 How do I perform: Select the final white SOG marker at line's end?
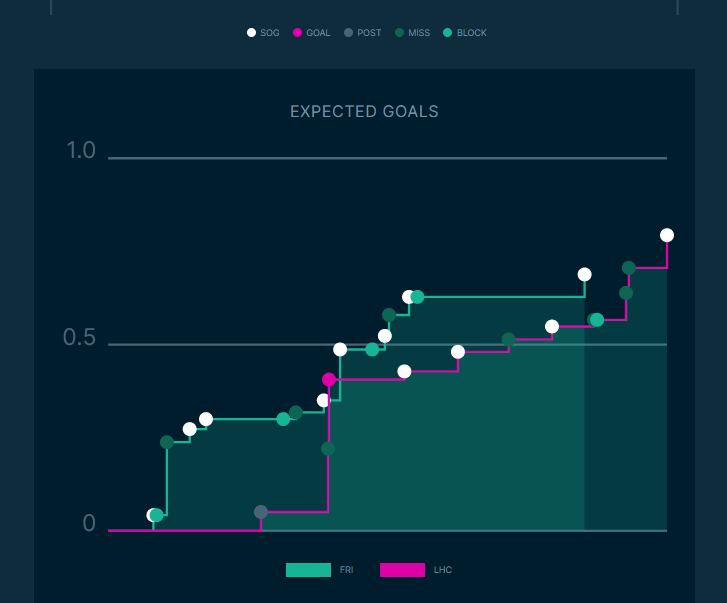pos(667,236)
